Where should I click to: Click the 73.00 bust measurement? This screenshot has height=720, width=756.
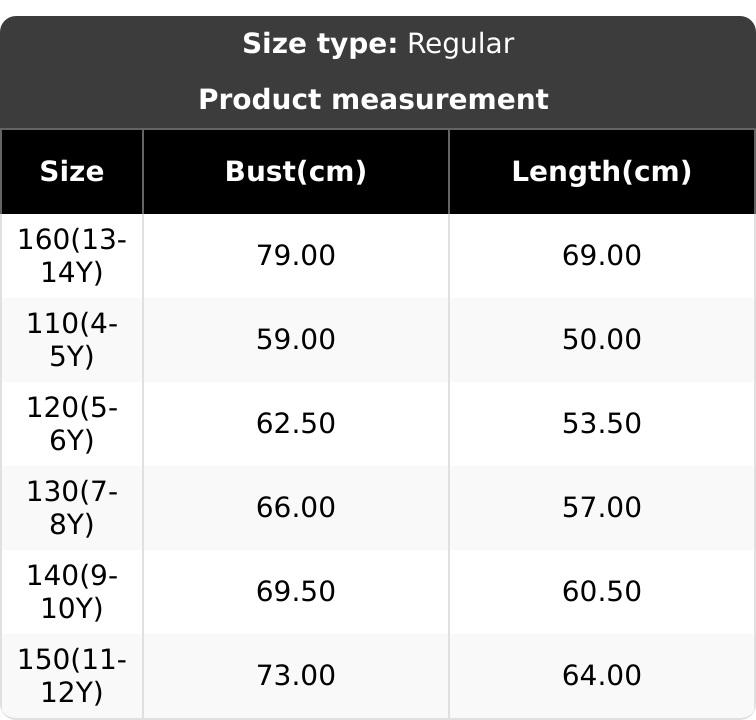click(296, 676)
